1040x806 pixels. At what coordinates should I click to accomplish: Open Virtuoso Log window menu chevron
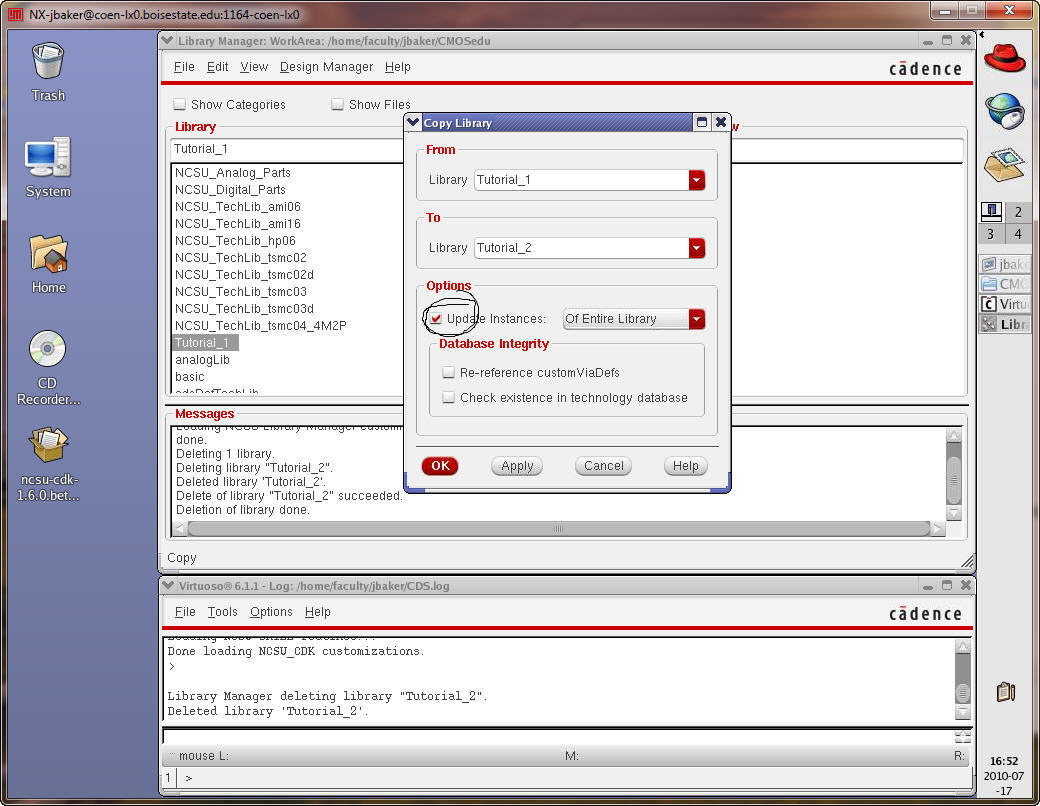(168, 586)
